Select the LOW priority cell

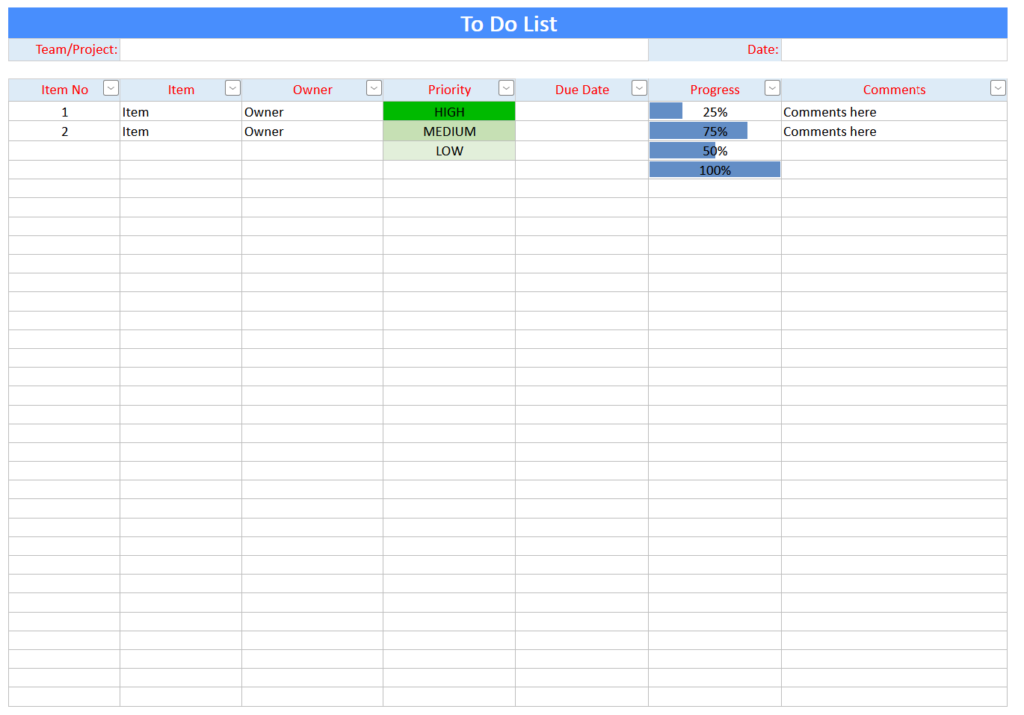pyautogui.click(x=449, y=151)
